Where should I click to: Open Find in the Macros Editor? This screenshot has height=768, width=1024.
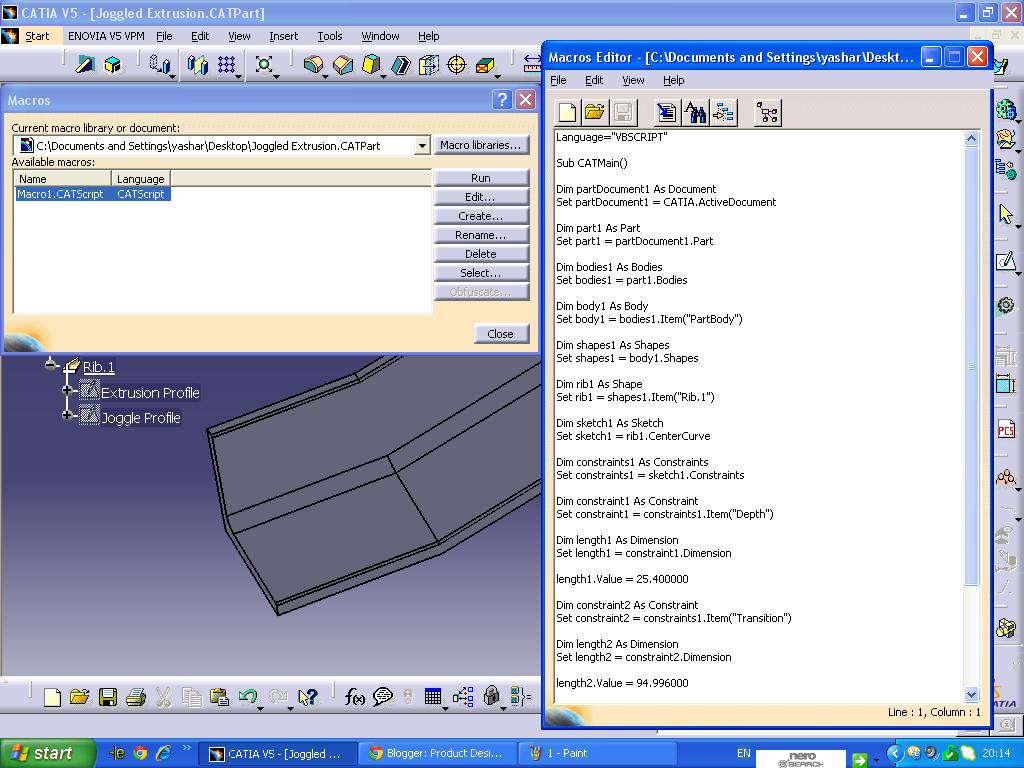(697, 112)
